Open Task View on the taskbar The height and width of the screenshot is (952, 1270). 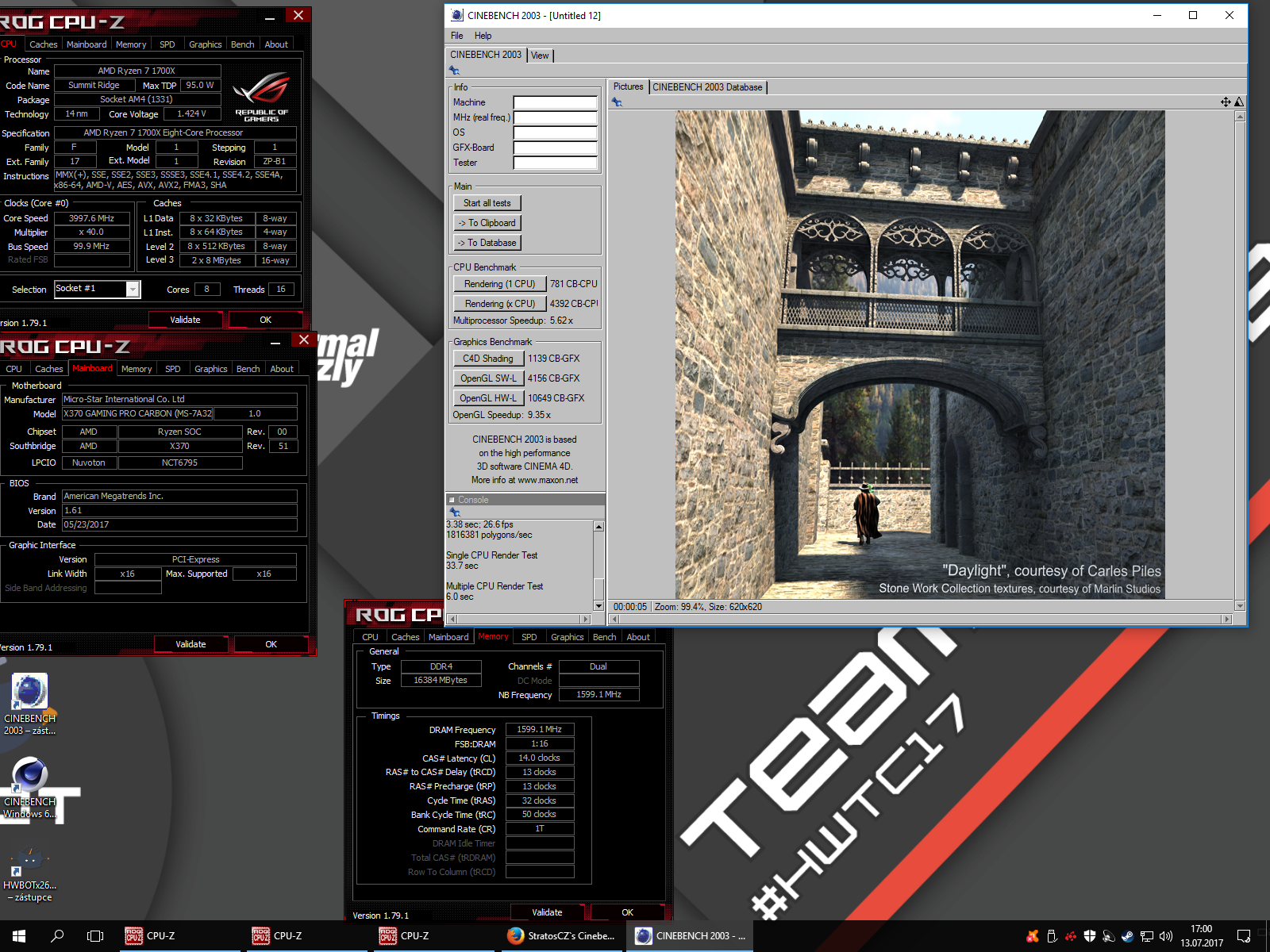pyautogui.click(x=95, y=936)
